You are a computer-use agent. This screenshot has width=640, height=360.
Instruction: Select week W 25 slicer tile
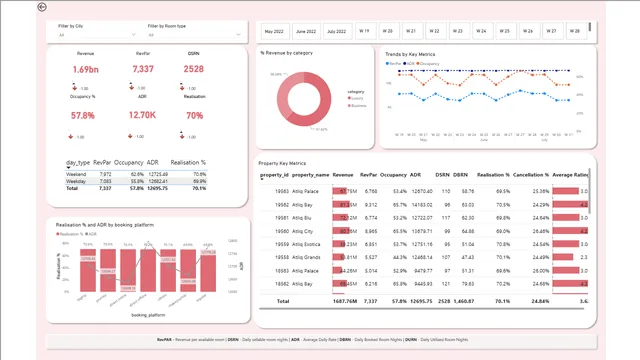505,31
